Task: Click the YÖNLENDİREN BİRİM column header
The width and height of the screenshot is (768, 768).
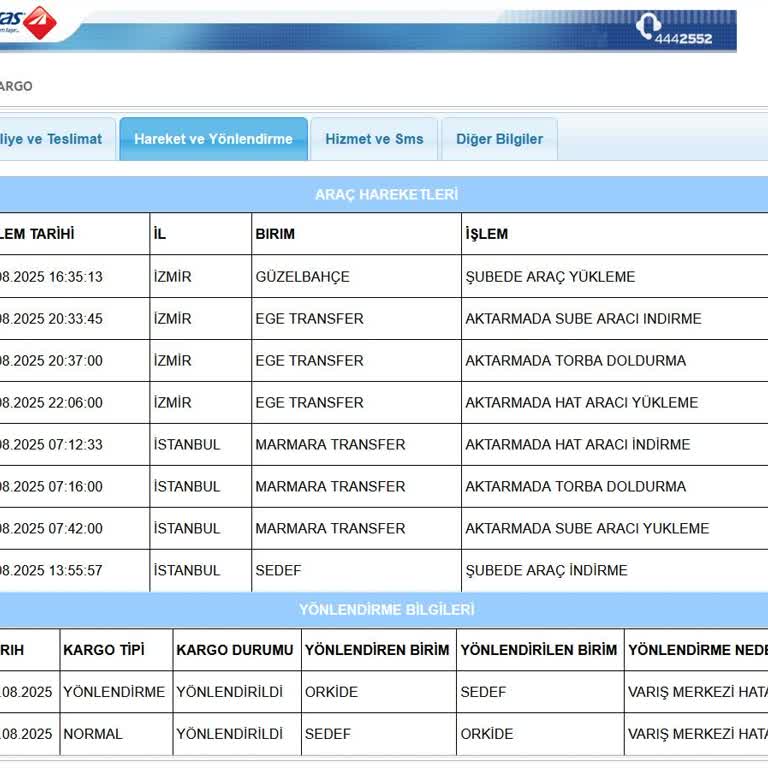Action: (377, 650)
